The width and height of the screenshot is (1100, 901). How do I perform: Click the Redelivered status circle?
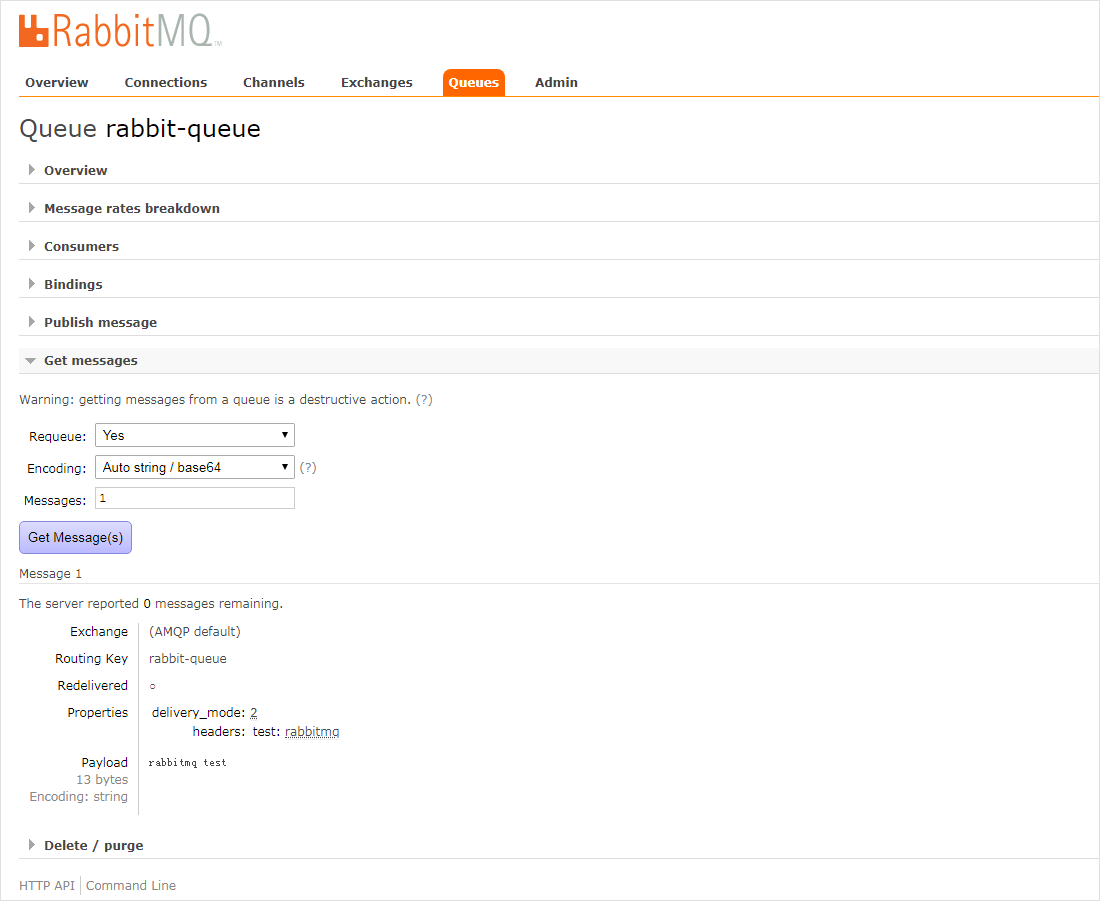152,686
